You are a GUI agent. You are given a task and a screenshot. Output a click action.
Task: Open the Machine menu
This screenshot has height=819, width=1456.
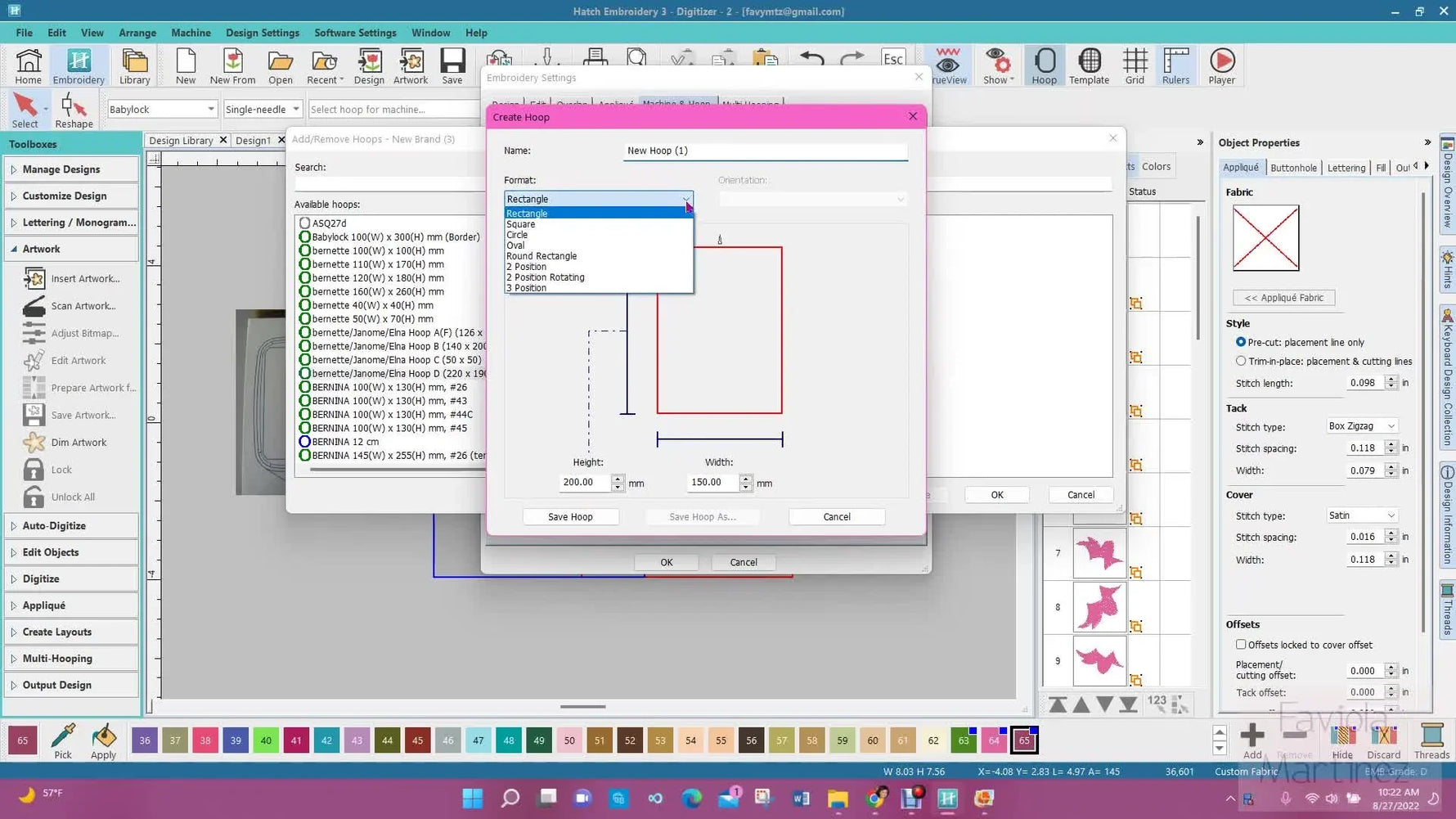[191, 33]
